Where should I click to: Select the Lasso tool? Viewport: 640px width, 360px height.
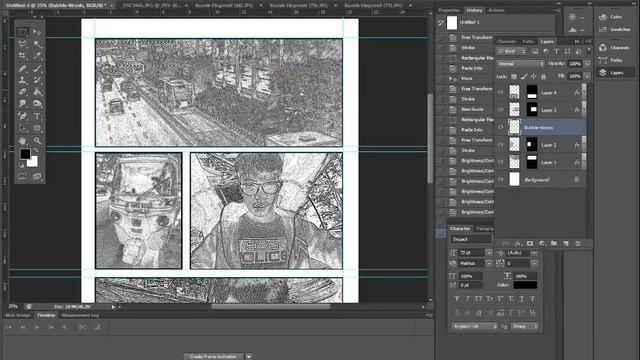(x=22, y=44)
